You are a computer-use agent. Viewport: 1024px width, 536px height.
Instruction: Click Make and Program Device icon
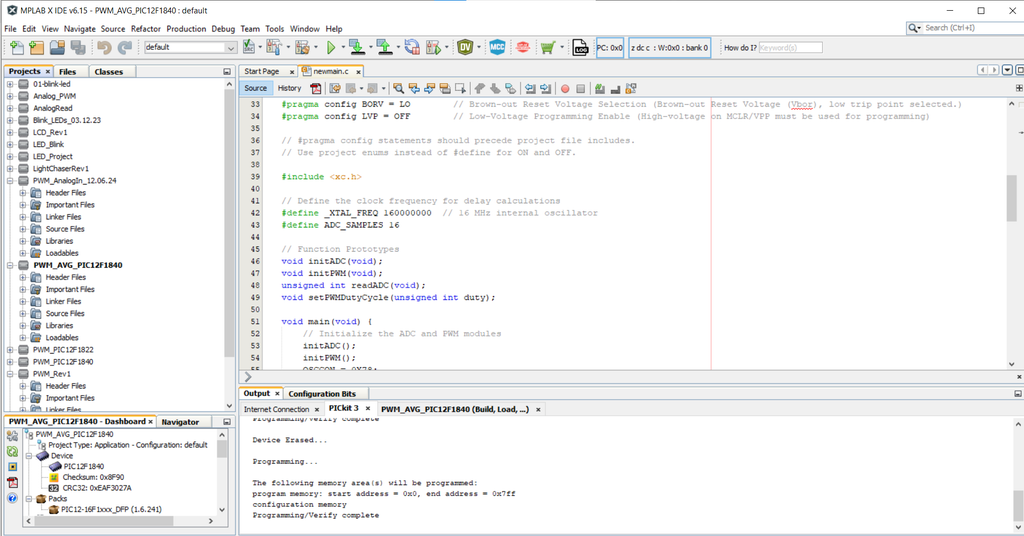(x=356, y=47)
